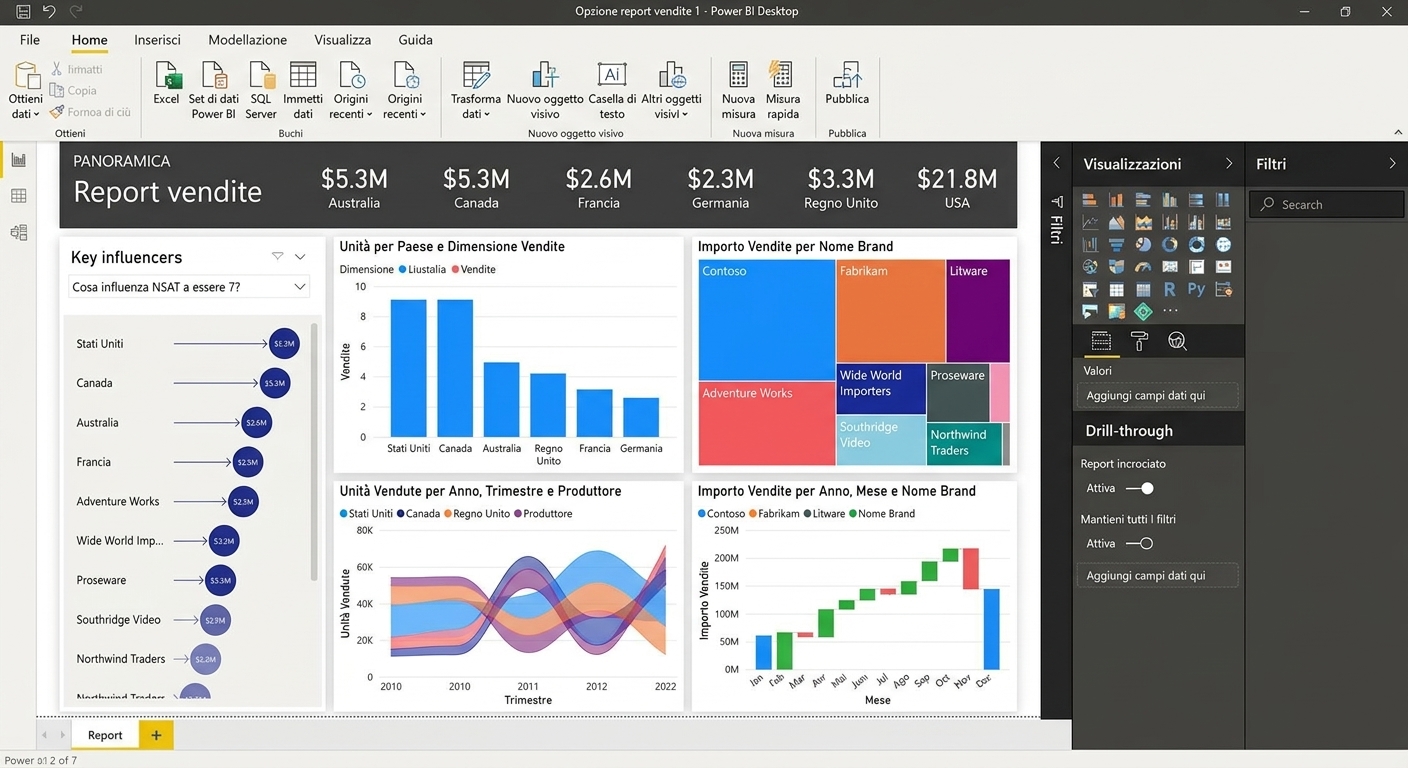Click the Copia ribbon command
This screenshot has width=1408, height=768.
[x=73, y=90]
